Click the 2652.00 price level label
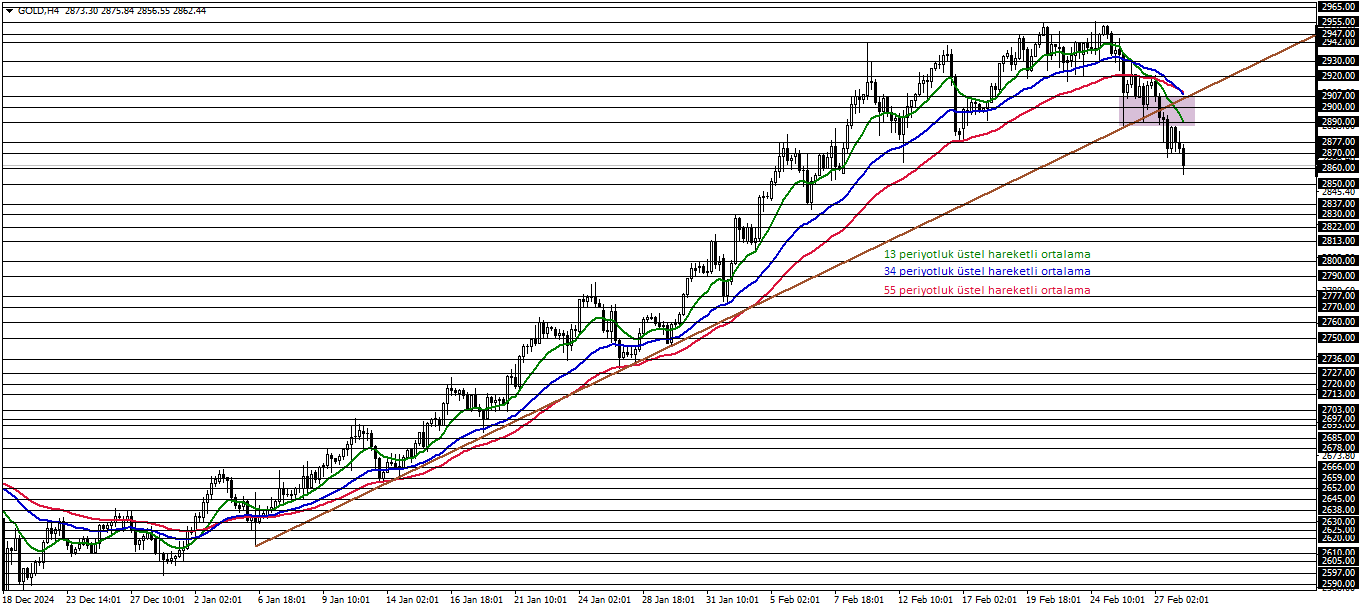Screen dimensions: 1362x611 coord(1337,487)
